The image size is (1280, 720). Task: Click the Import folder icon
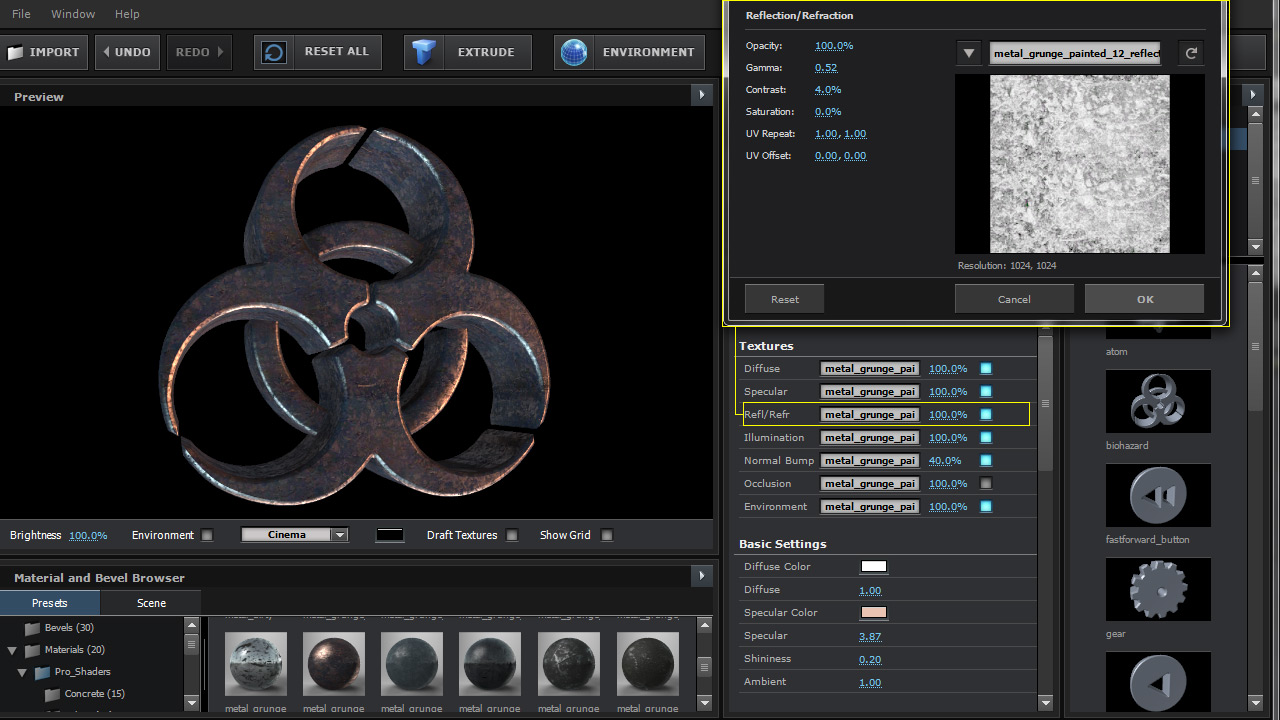(x=16, y=52)
